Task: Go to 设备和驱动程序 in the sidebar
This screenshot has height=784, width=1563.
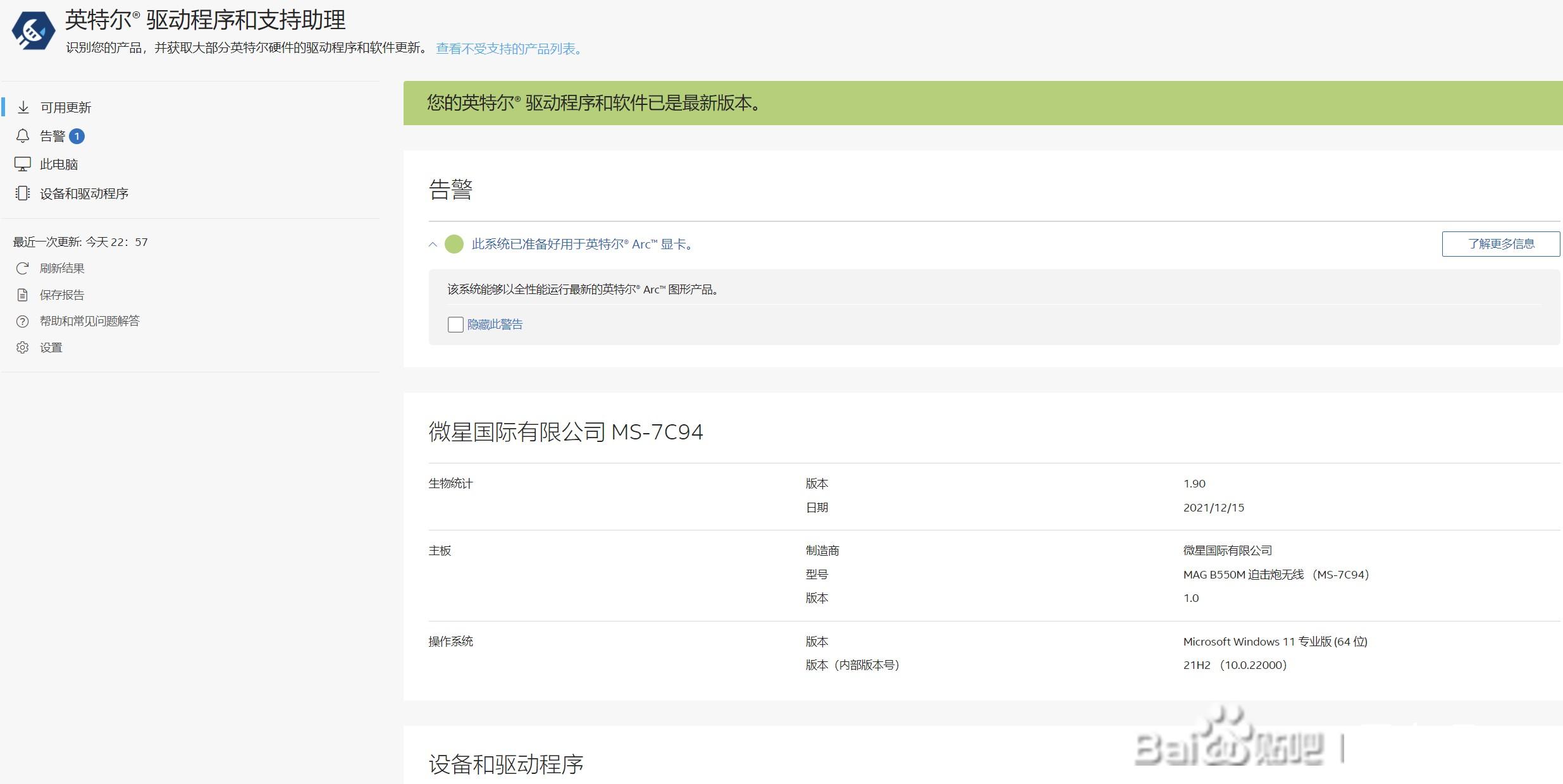Action: click(84, 193)
